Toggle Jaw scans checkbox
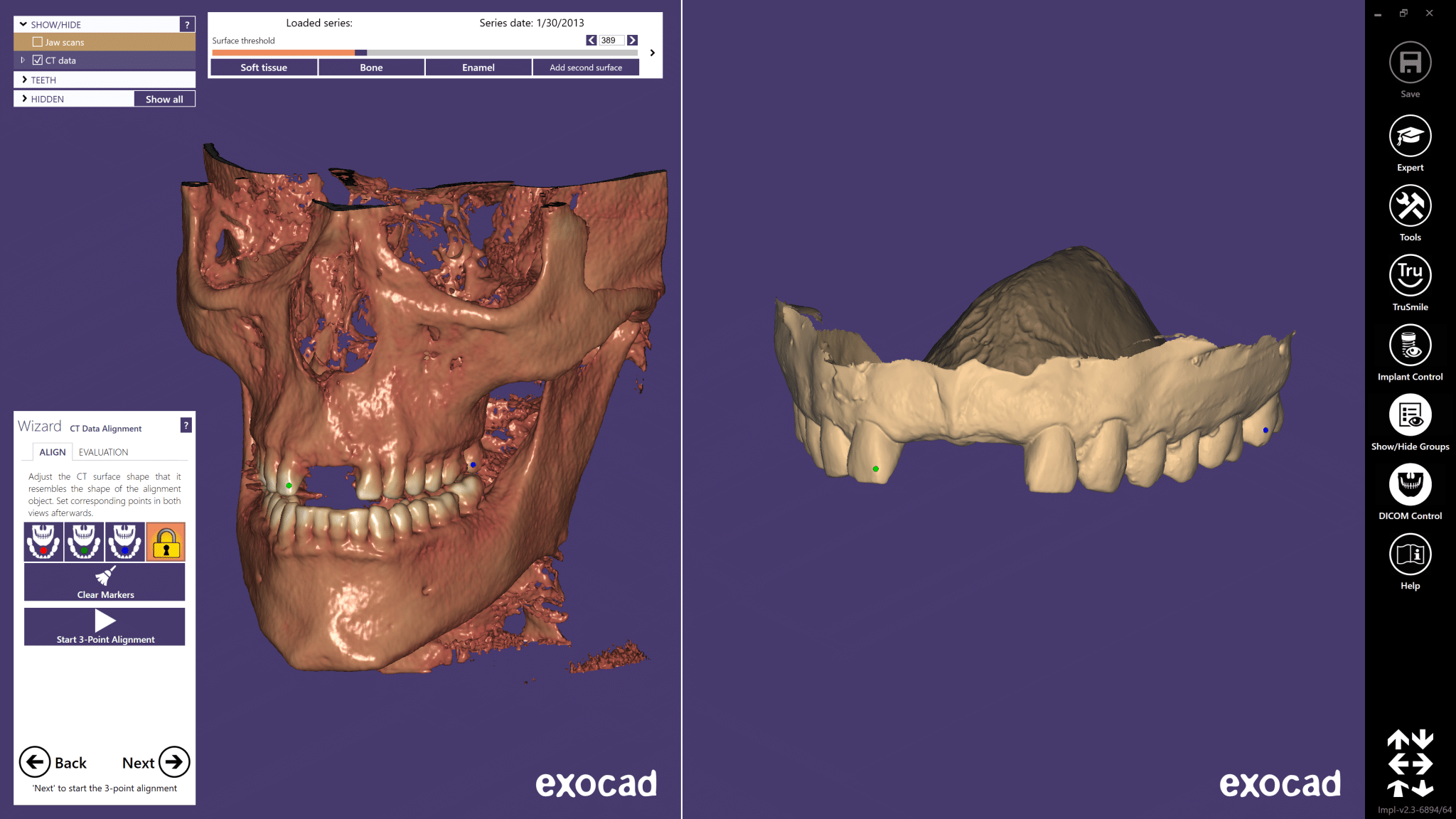The width and height of the screenshot is (1456, 819). 38,42
